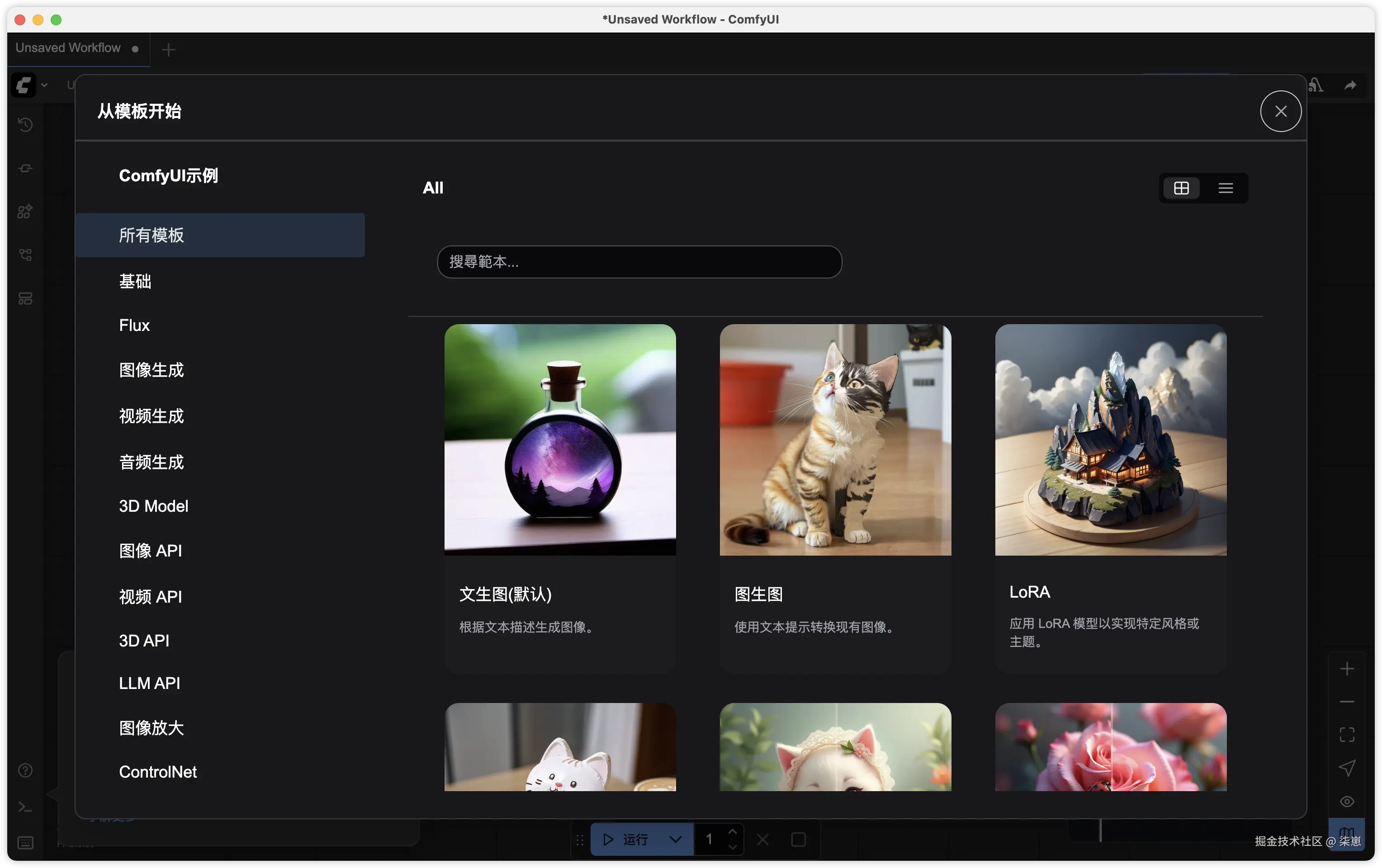Select the ControlNet category
This screenshot has width=1382, height=868.
pyautogui.click(x=158, y=772)
